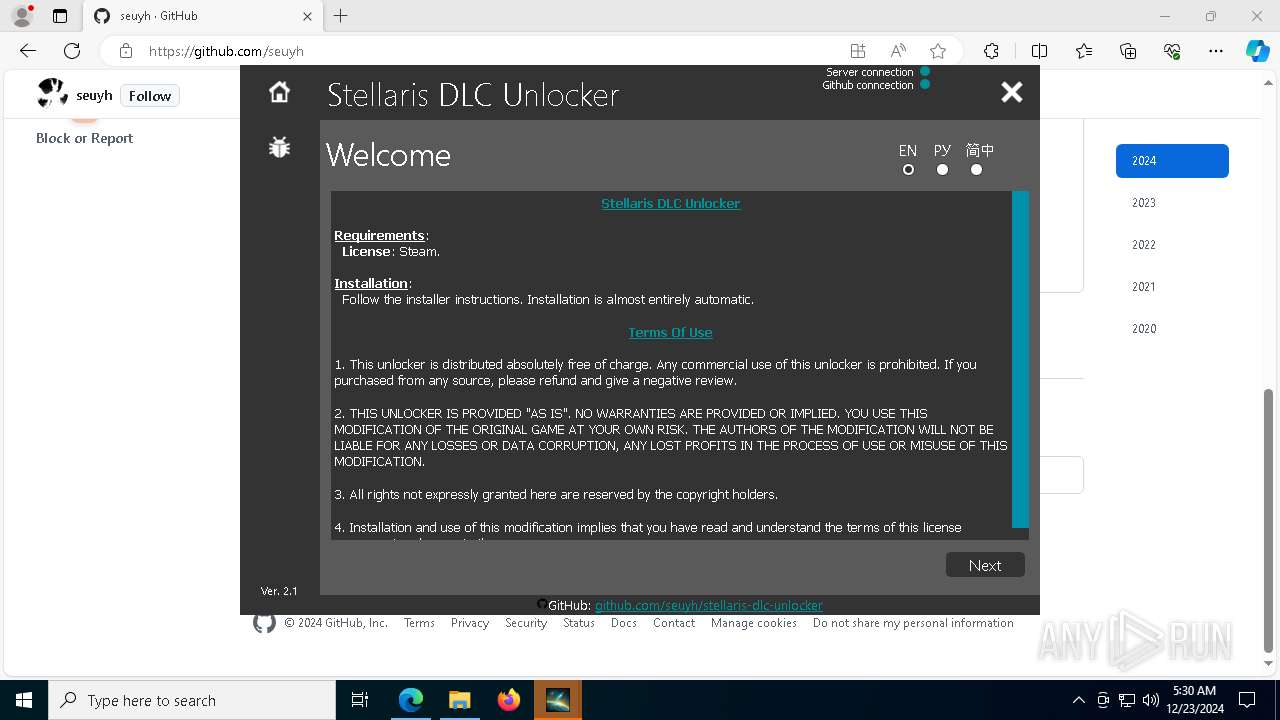This screenshot has height=720, width=1280.
Task: Open the Stellaris DLC Unlocker heading link
Action: click(670, 203)
